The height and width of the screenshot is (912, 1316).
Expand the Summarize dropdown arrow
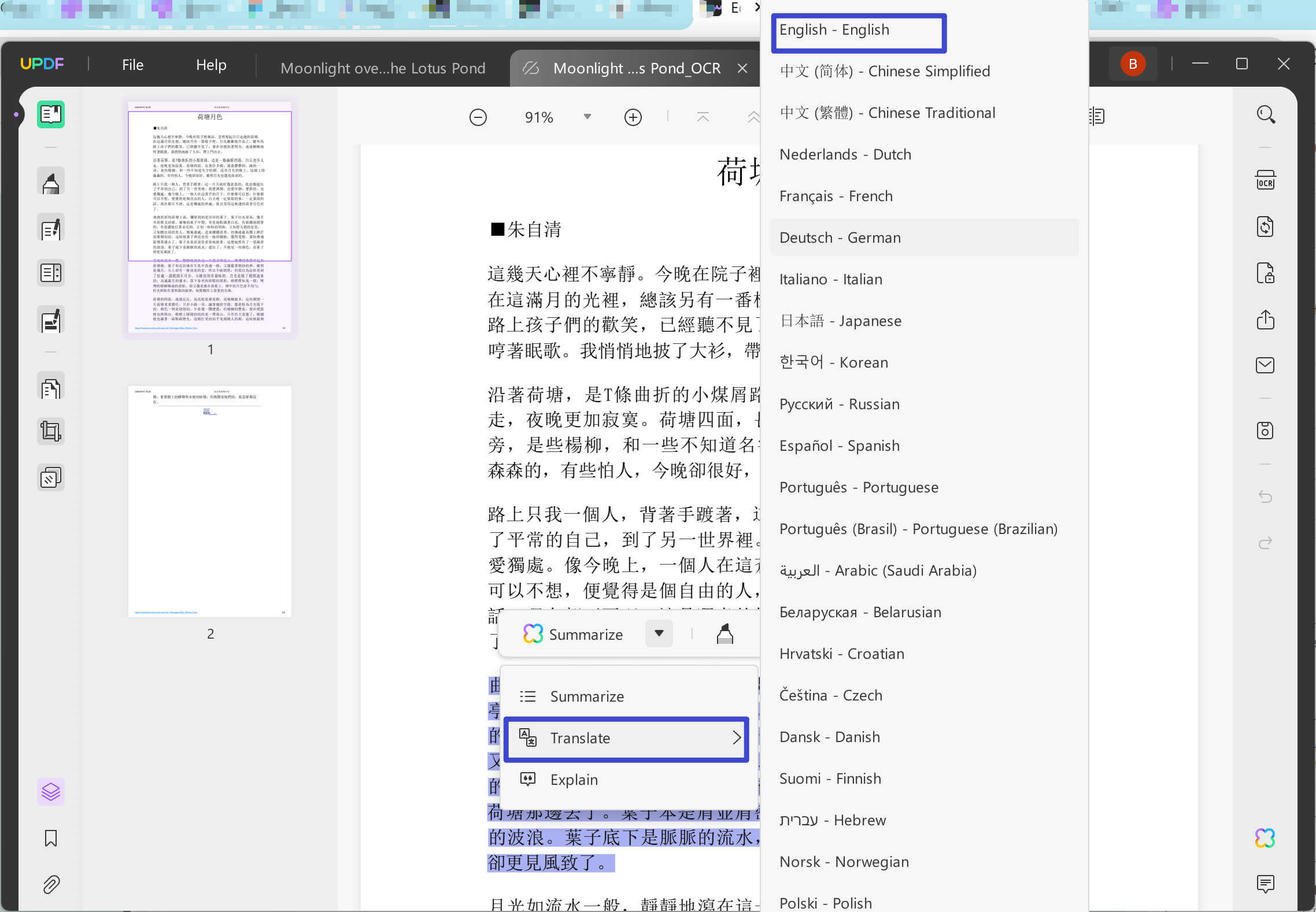(659, 633)
